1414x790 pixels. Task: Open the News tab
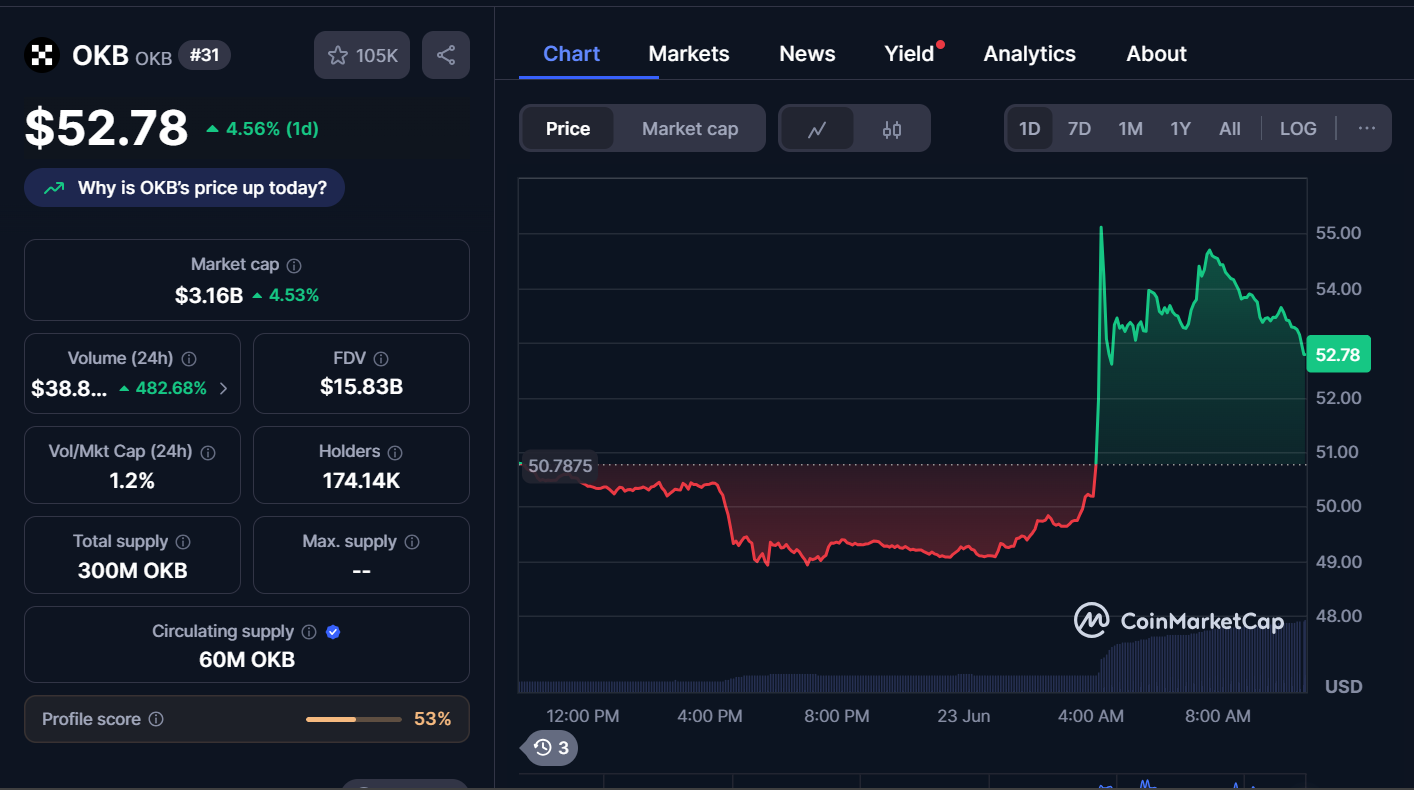pos(807,54)
